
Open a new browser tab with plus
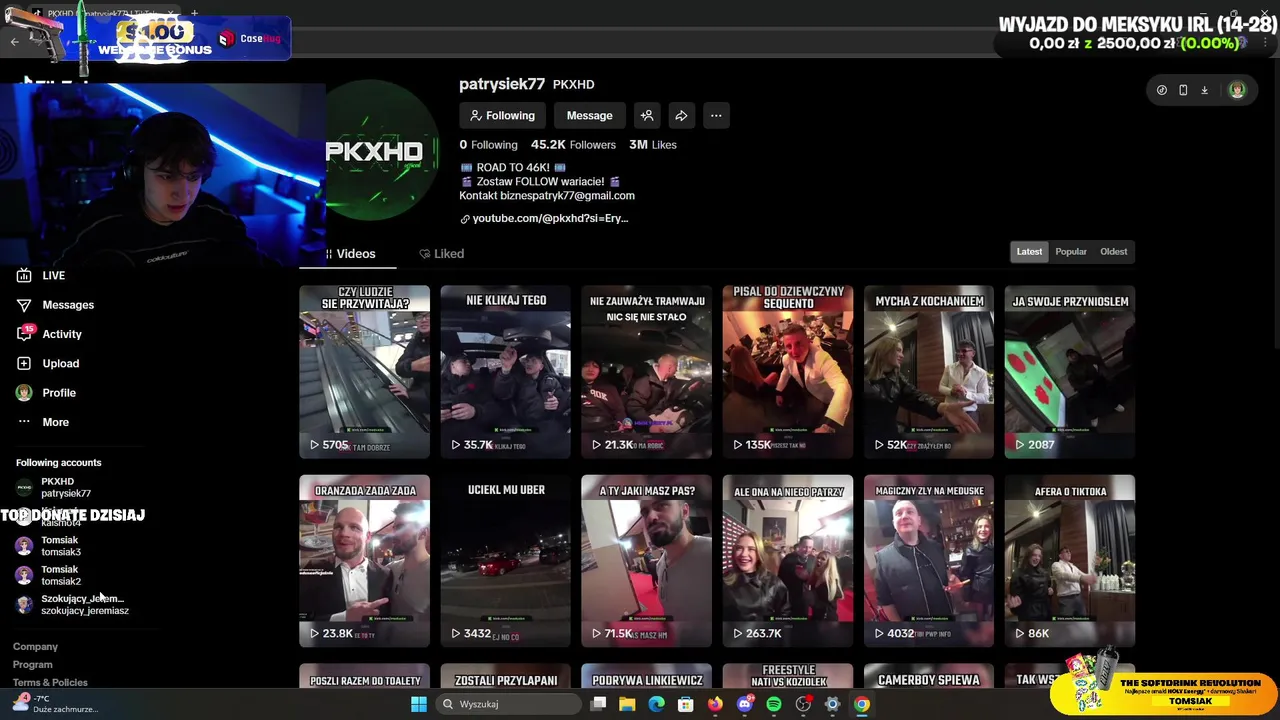(x=194, y=13)
